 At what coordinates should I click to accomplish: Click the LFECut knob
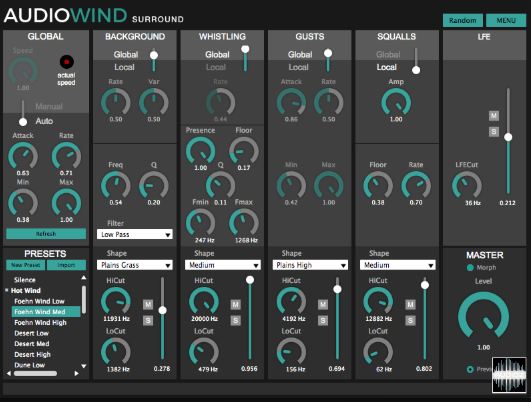coord(467,185)
